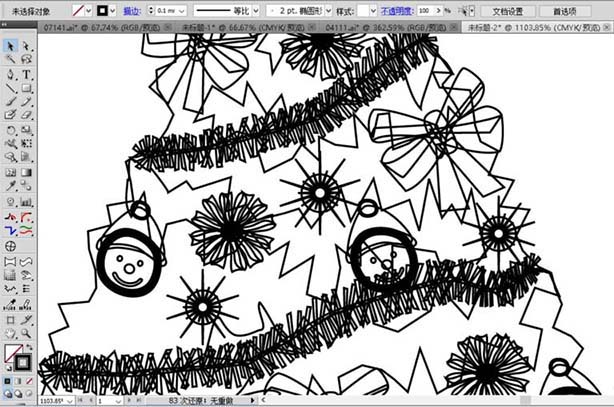Viewport: 614px width, 407px height.
Task: Activate the Fill box in toolbox
Action: pyautogui.click(x=12, y=352)
